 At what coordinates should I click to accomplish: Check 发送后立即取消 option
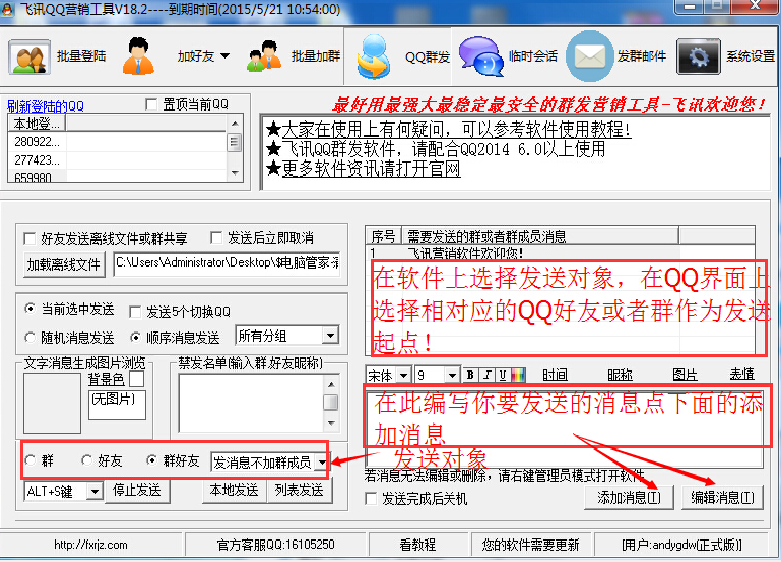pyautogui.click(x=216, y=238)
